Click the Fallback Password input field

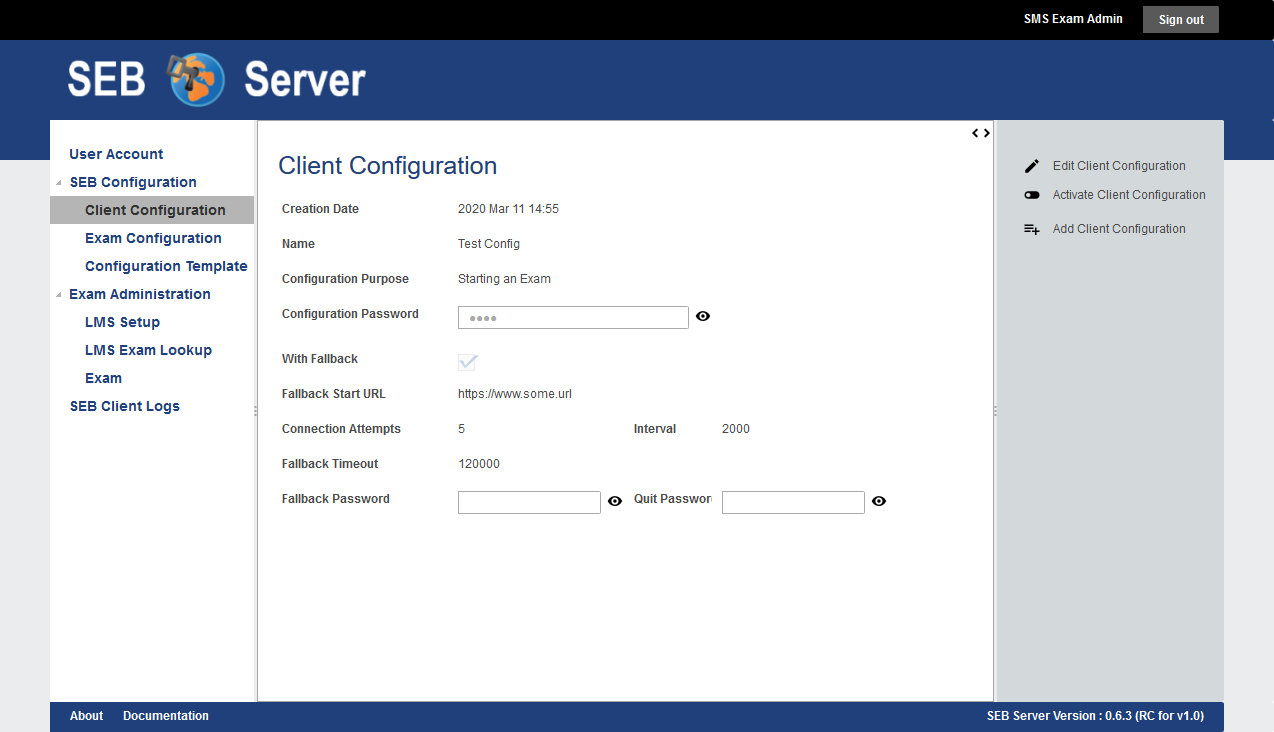(x=529, y=502)
